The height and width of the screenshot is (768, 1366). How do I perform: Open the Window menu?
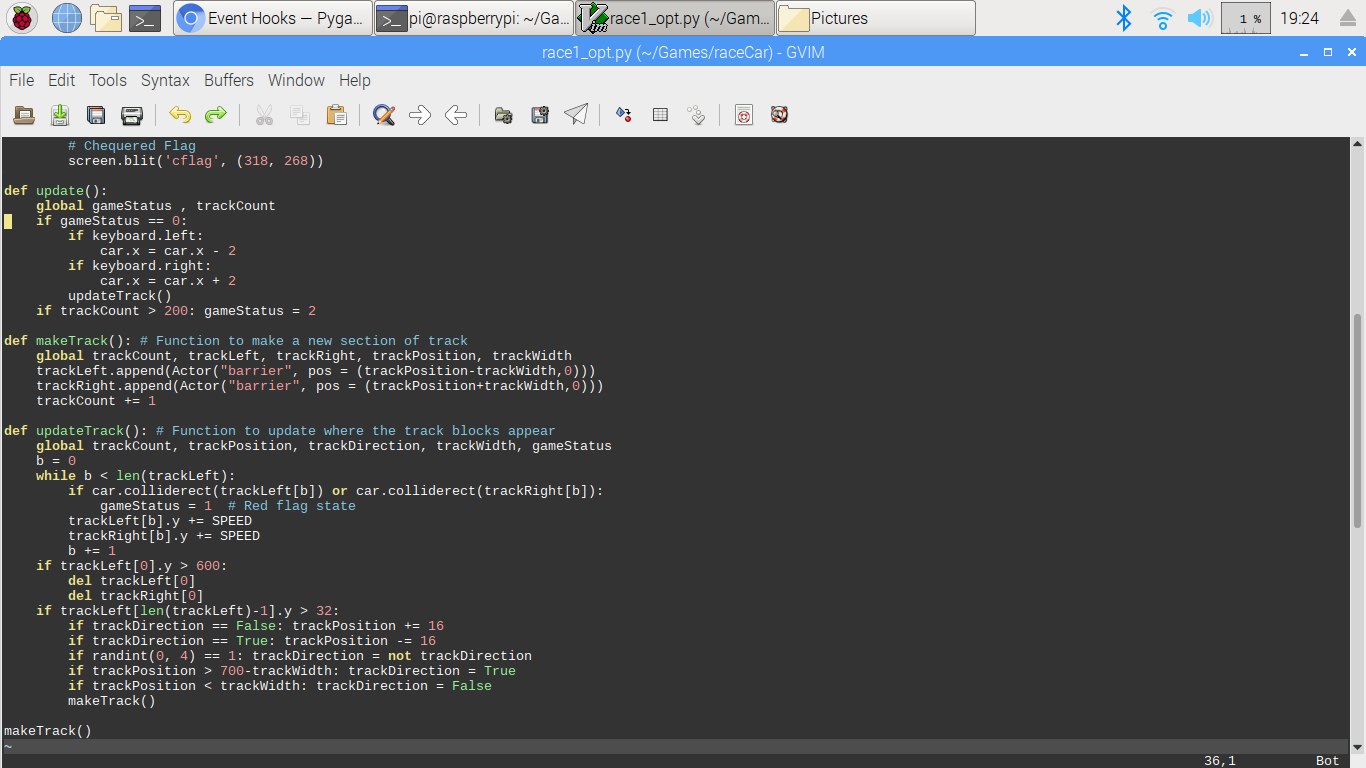(296, 80)
